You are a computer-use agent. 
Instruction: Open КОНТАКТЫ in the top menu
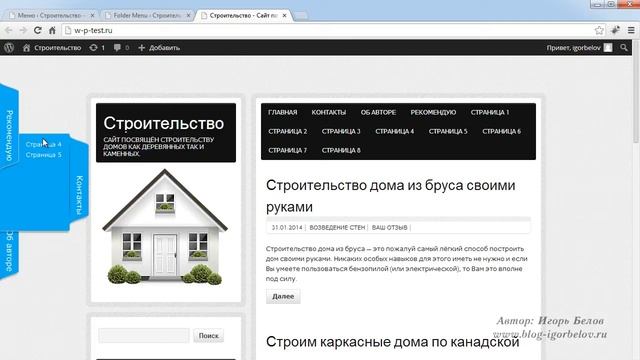pyautogui.click(x=329, y=112)
